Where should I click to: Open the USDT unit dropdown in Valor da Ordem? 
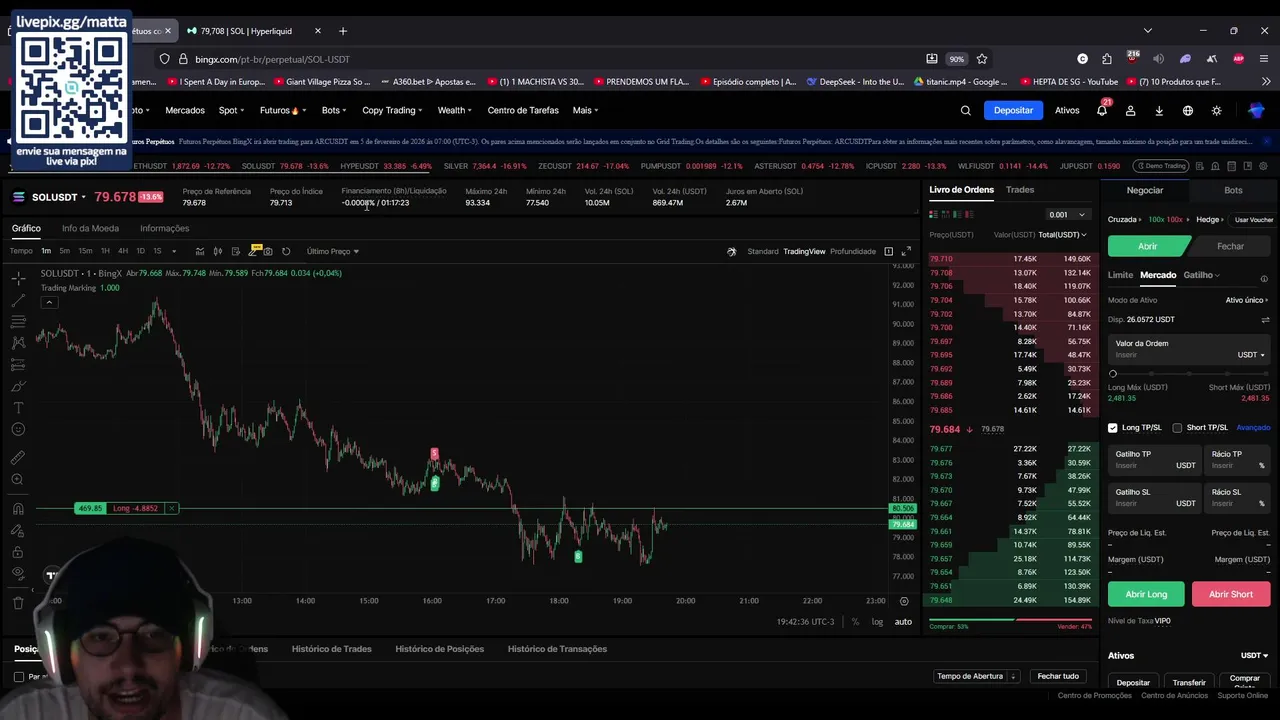coord(1251,355)
